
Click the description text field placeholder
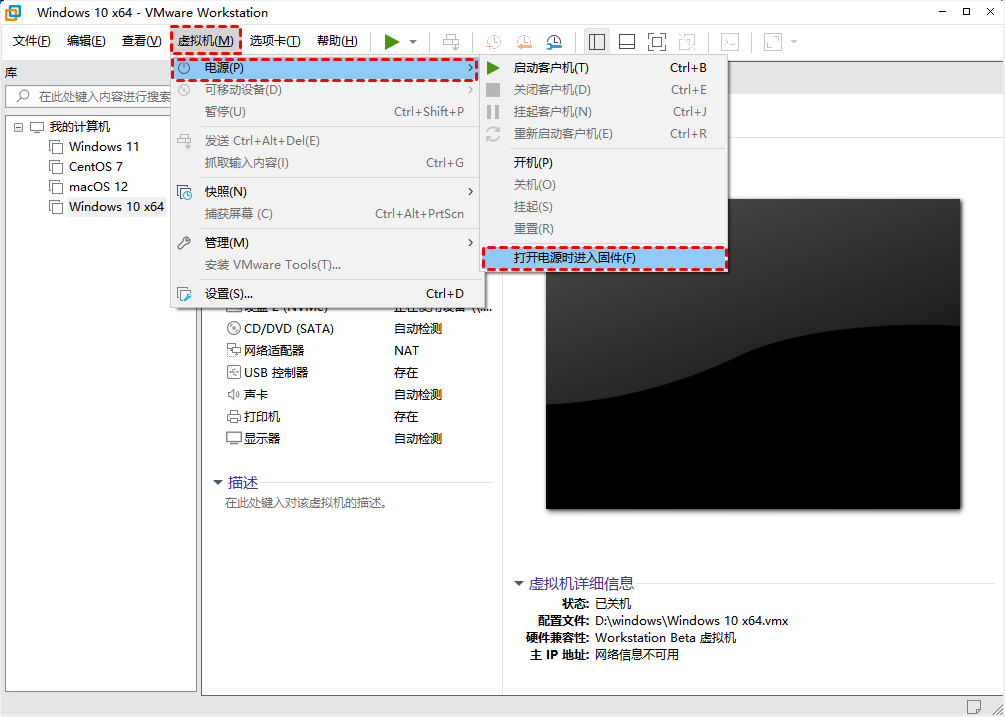pos(306,503)
